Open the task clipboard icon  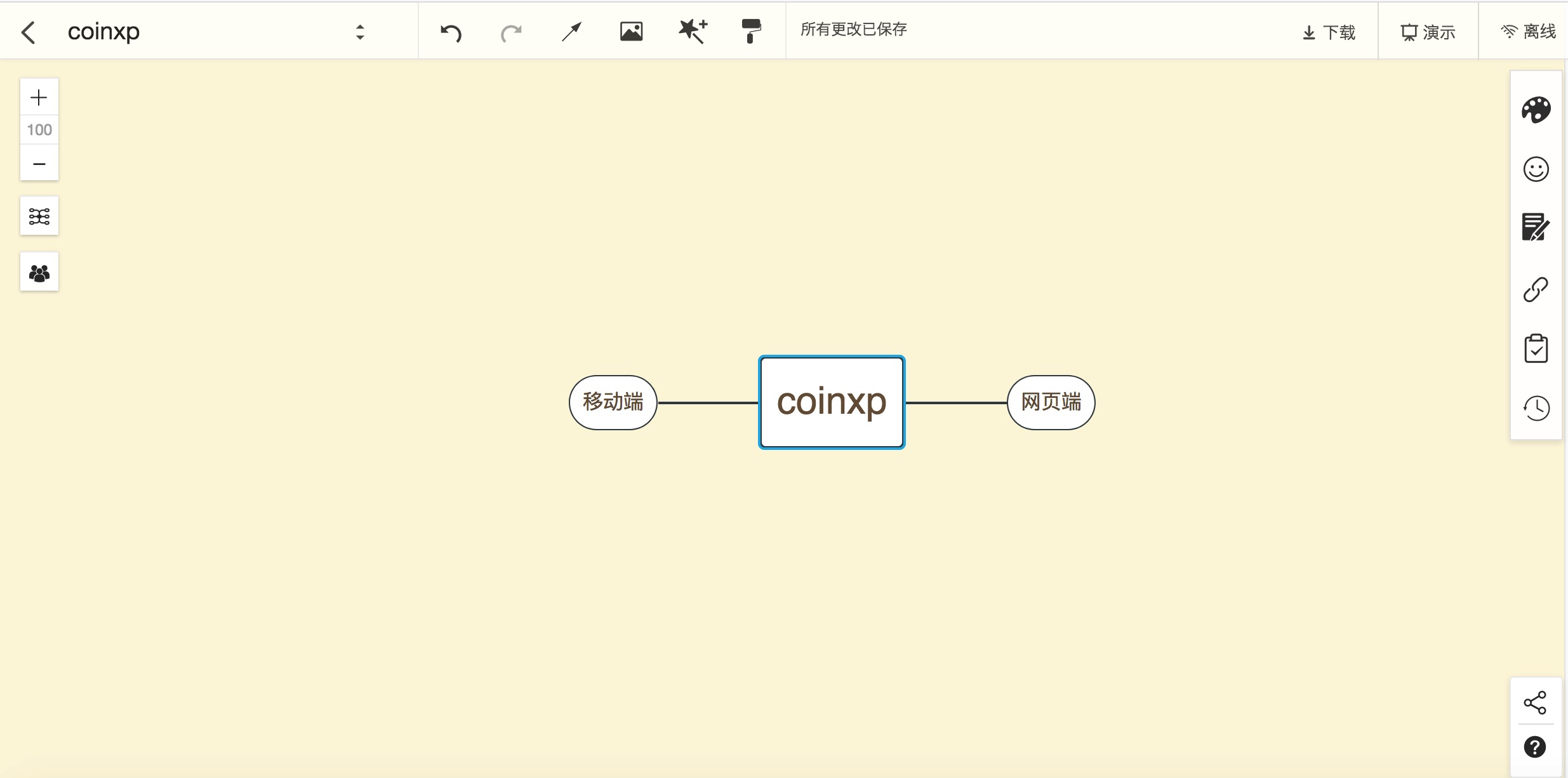click(1536, 348)
